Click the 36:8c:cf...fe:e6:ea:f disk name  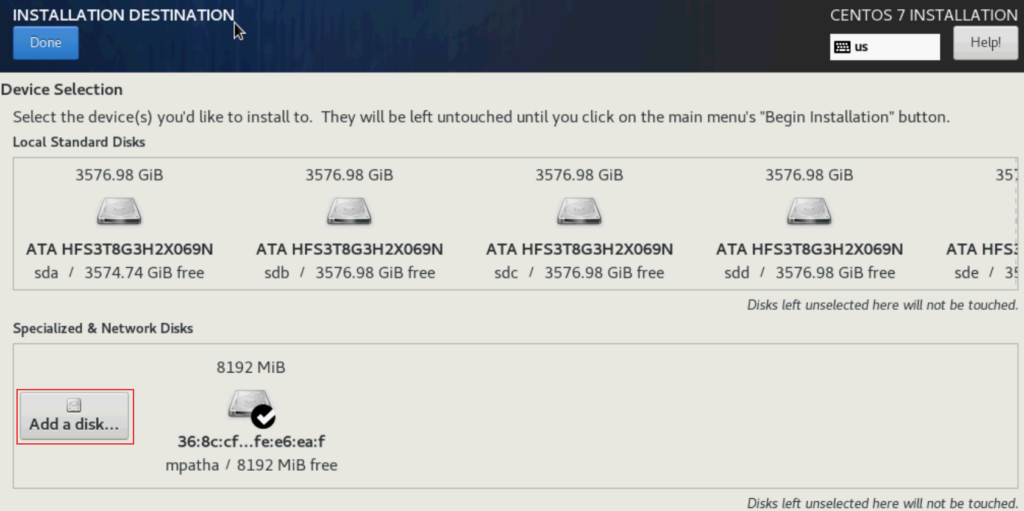point(251,441)
